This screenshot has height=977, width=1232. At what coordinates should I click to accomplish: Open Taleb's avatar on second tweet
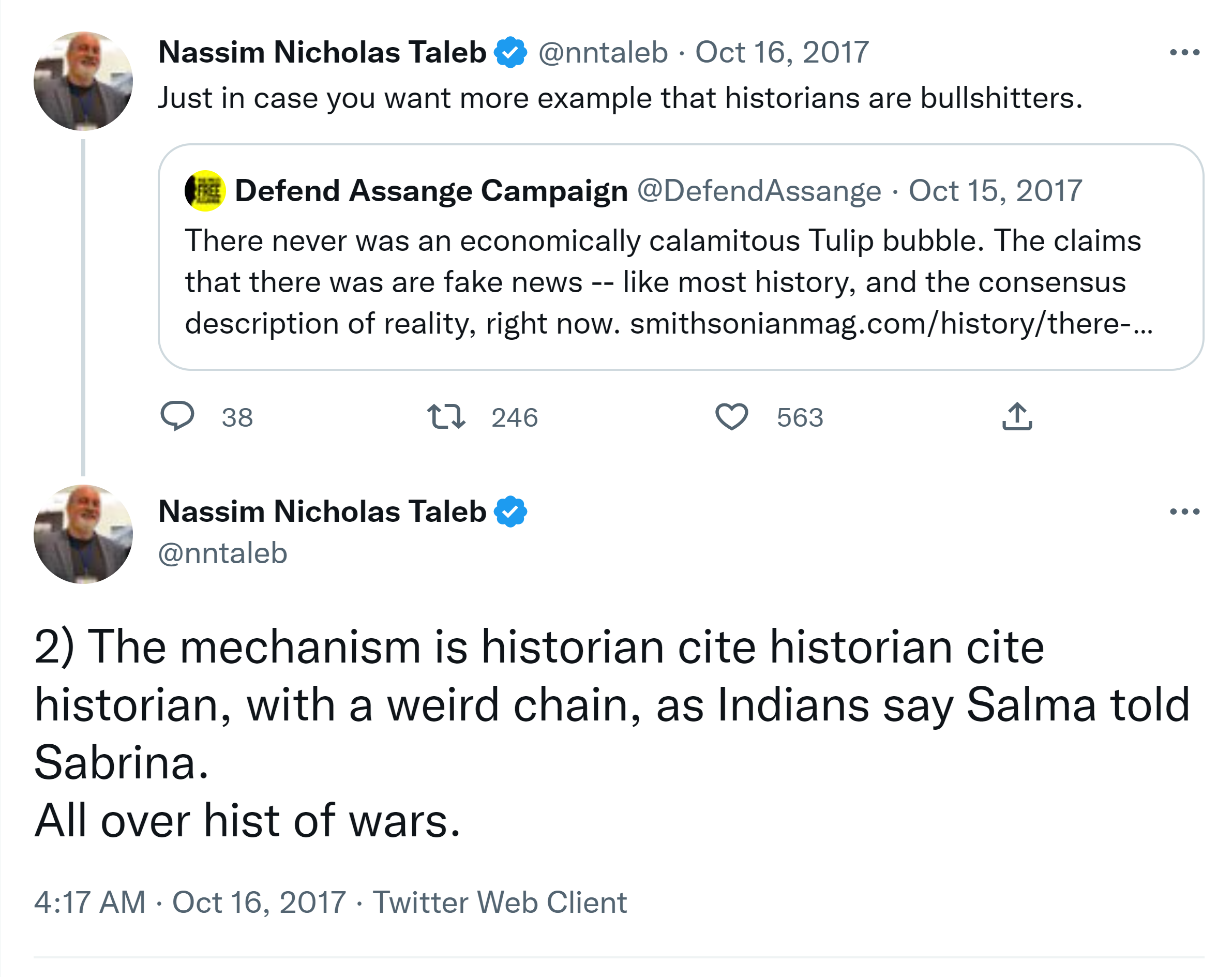(83, 534)
